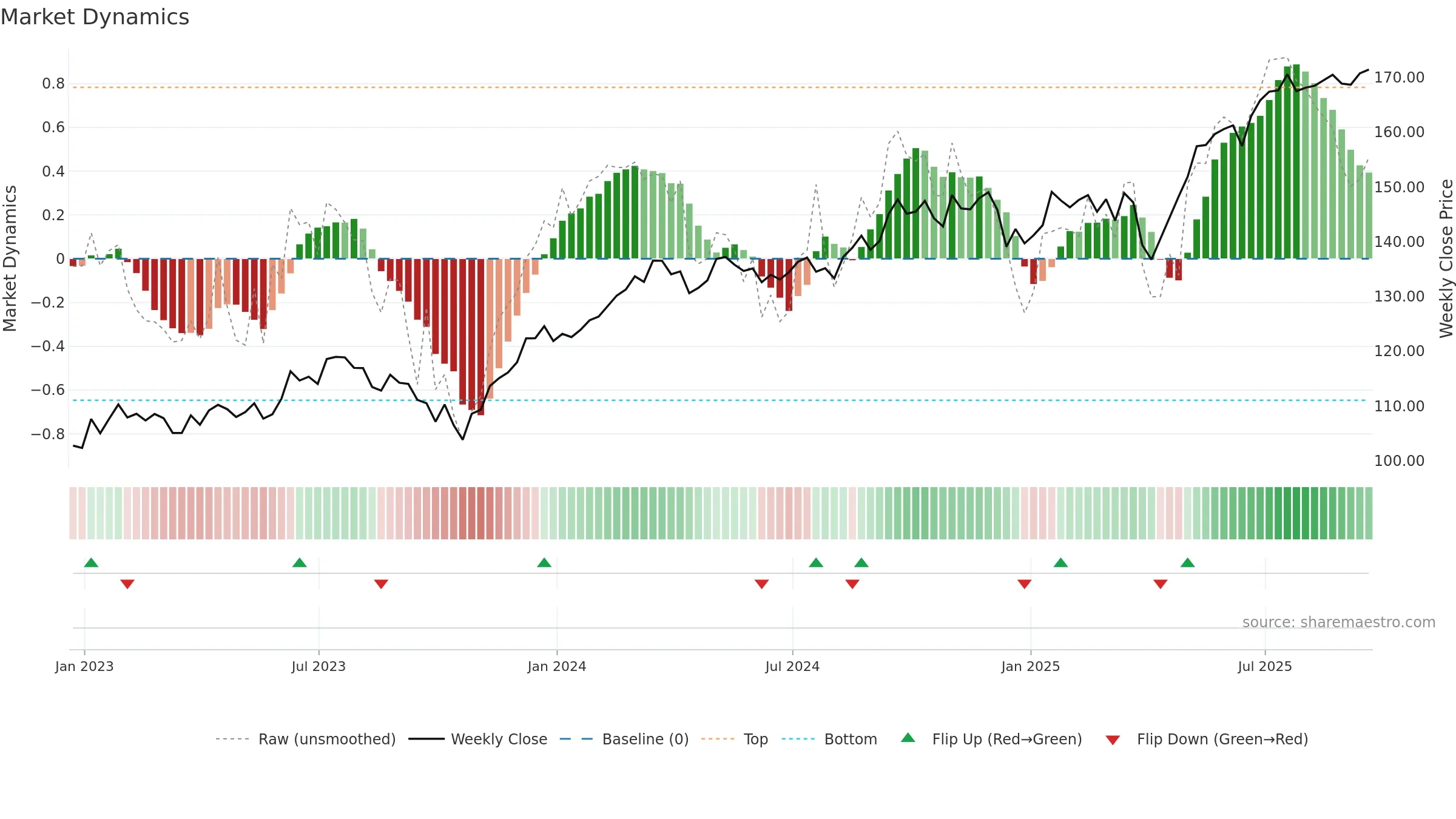Toggle Flip Down (Green→Red) legend entry
This screenshot has width=1456, height=819.
1207,739
